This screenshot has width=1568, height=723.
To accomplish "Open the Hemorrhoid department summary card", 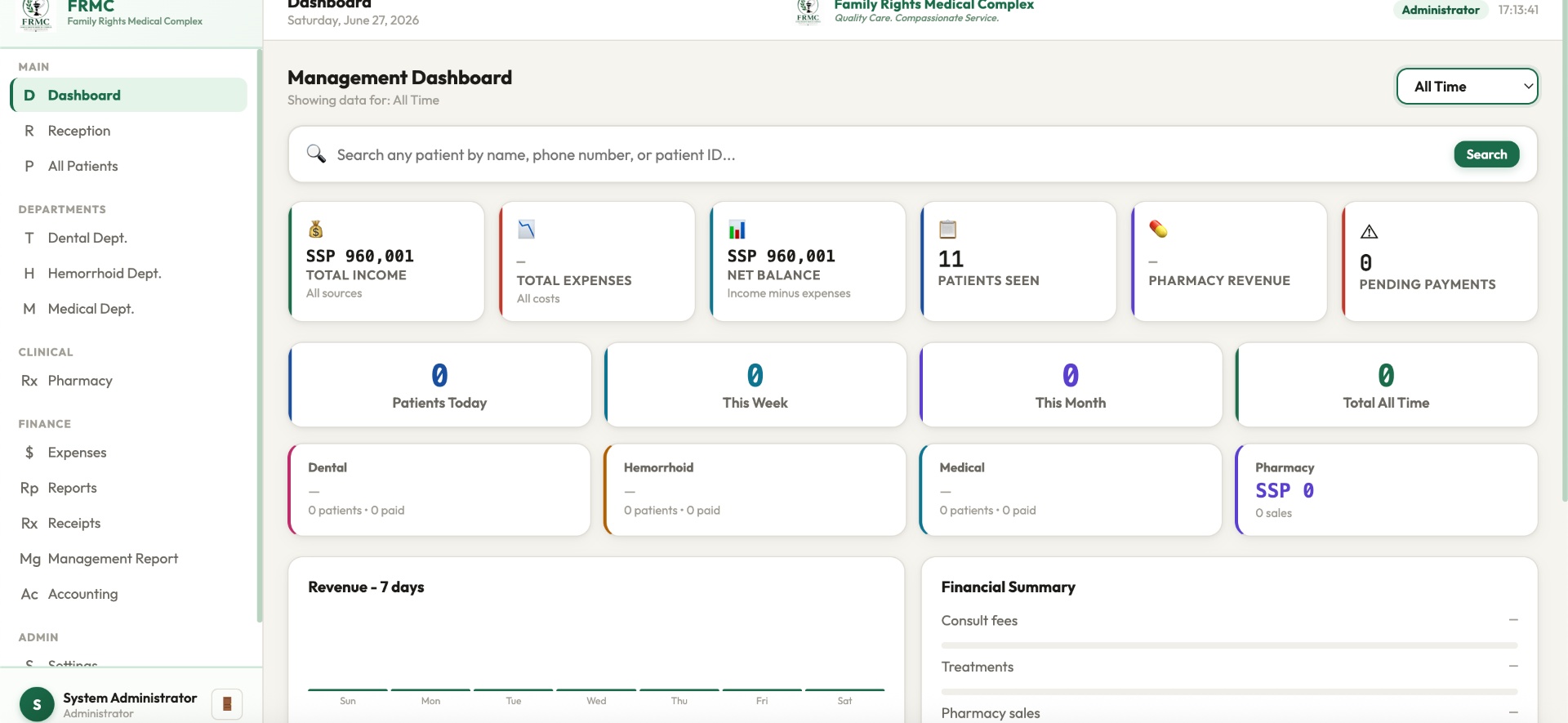I will point(755,489).
